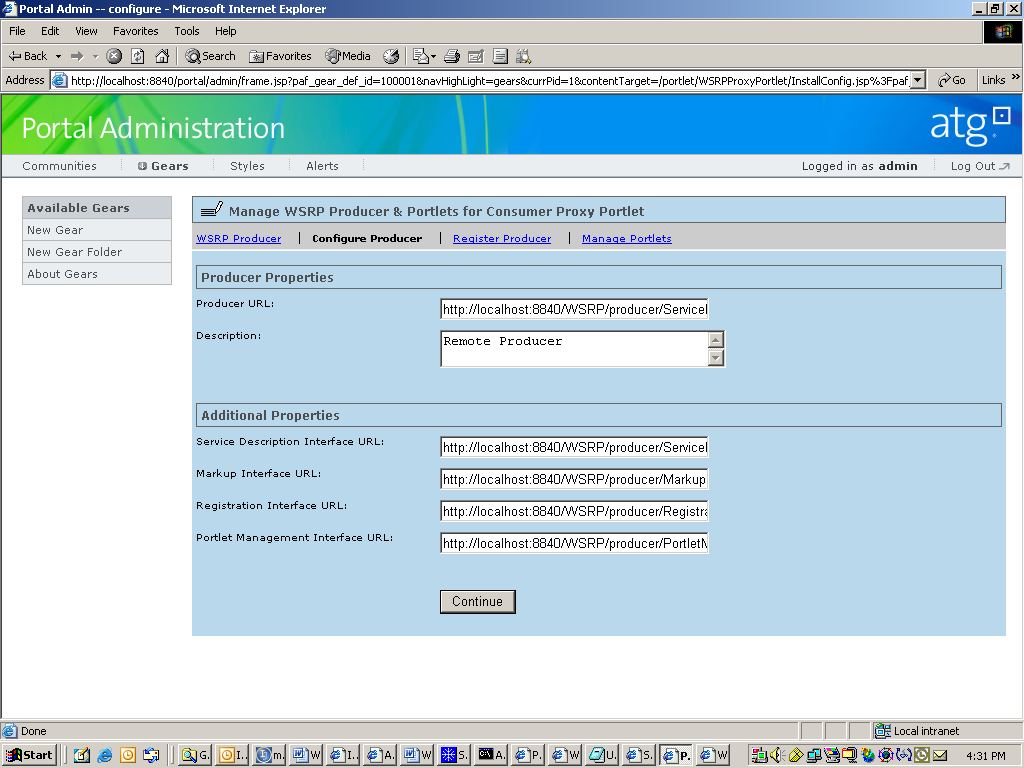Click the Messenger icon in toolbar
The width and height of the screenshot is (1024, 768).
(524, 56)
